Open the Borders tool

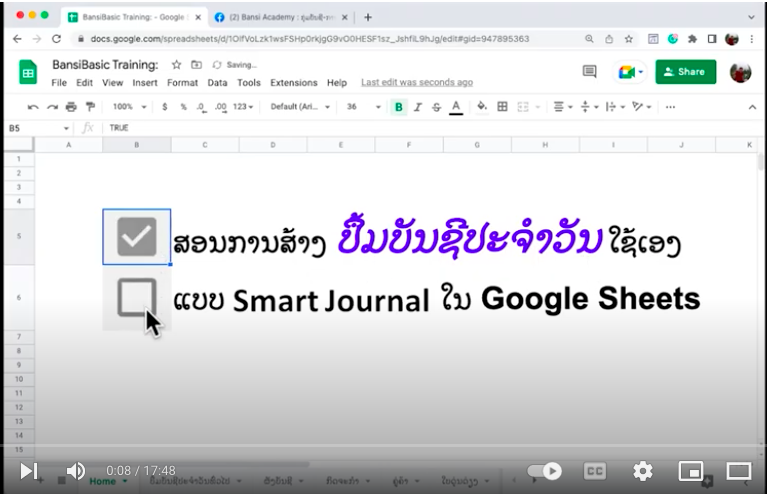tap(502, 107)
